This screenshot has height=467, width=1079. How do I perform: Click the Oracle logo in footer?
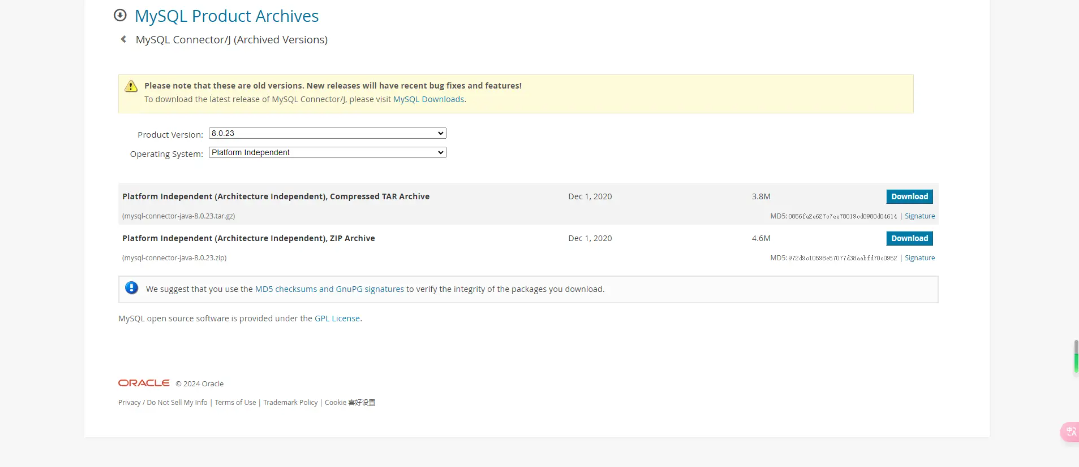point(144,383)
